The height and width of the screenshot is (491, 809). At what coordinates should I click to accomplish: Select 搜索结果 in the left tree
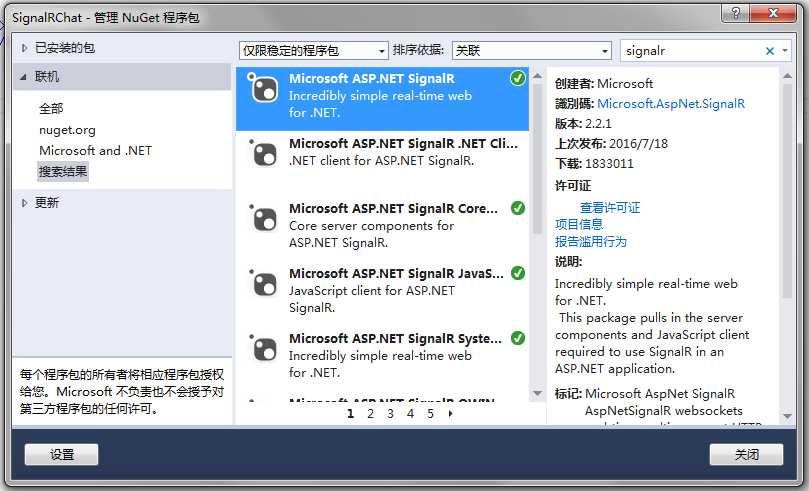(63, 171)
